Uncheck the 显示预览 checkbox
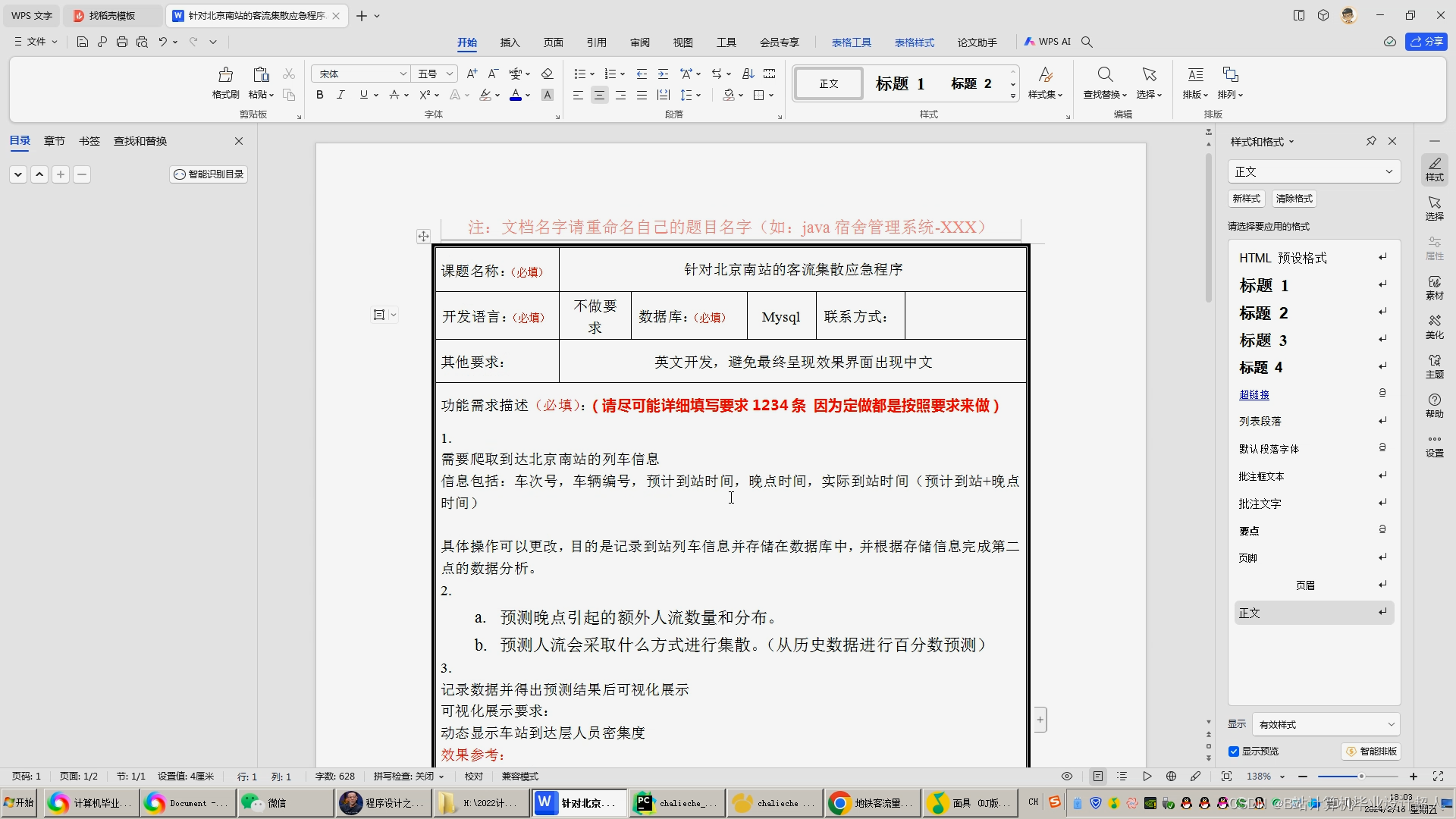Image resolution: width=1456 pixels, height=819 pixels. [x=1234, y=751]
